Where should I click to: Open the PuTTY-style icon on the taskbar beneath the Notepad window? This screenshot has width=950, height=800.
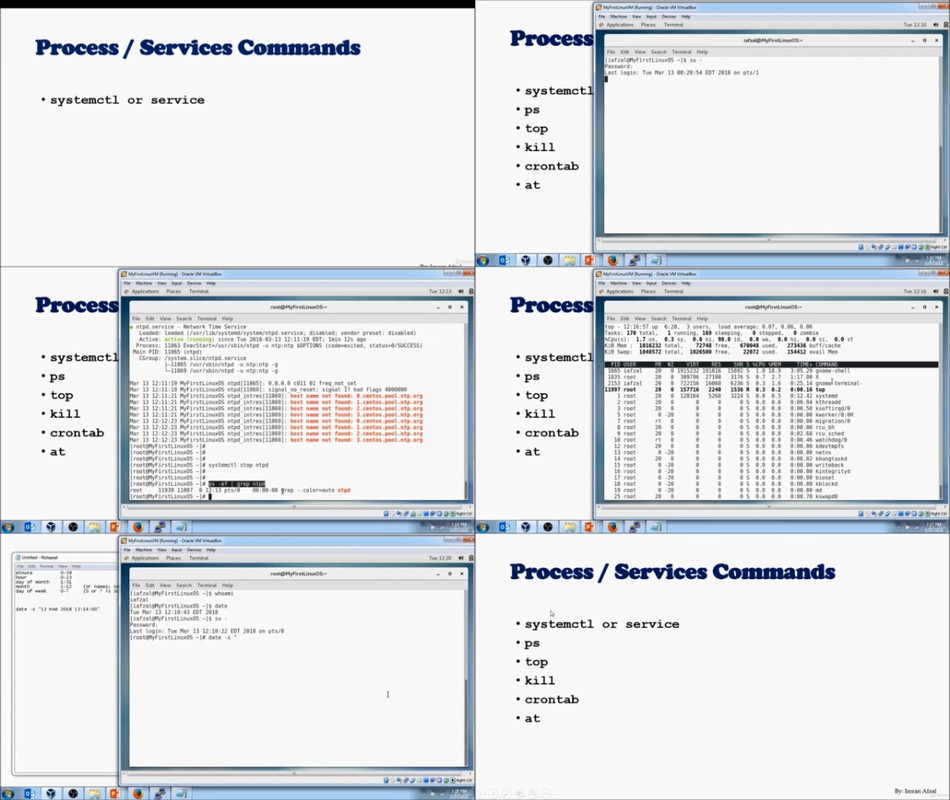point(160,793)
